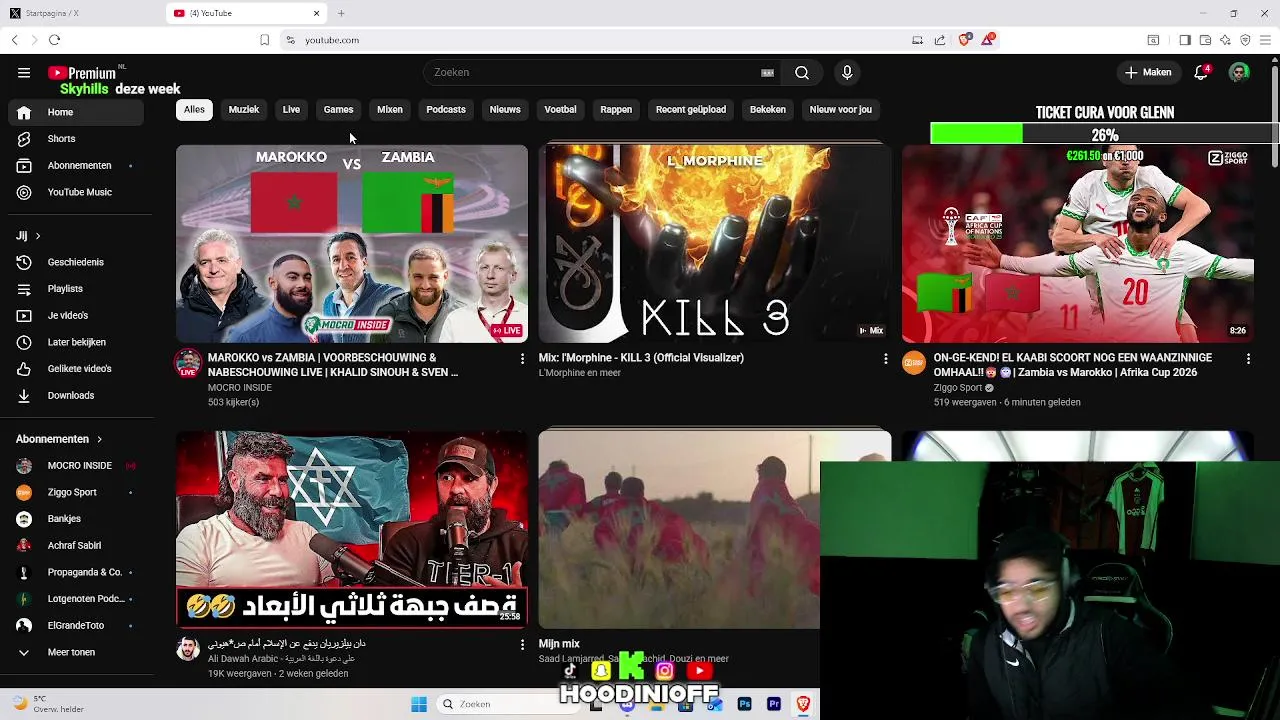Screen dimensions: 1280x720
Task: Click the Home item in the sidebar
Action: (x=78, y=112)
